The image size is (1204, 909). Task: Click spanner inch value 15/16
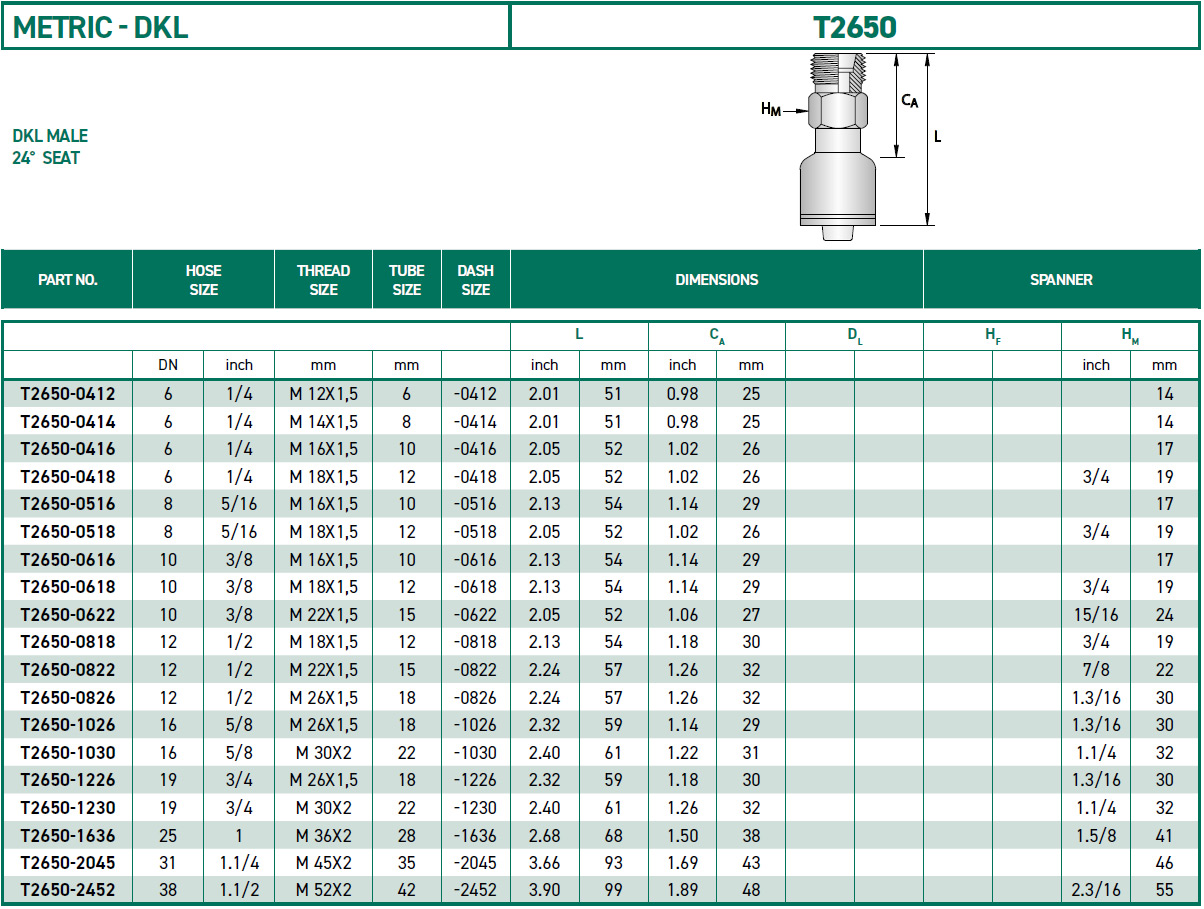pos(1096,615)
